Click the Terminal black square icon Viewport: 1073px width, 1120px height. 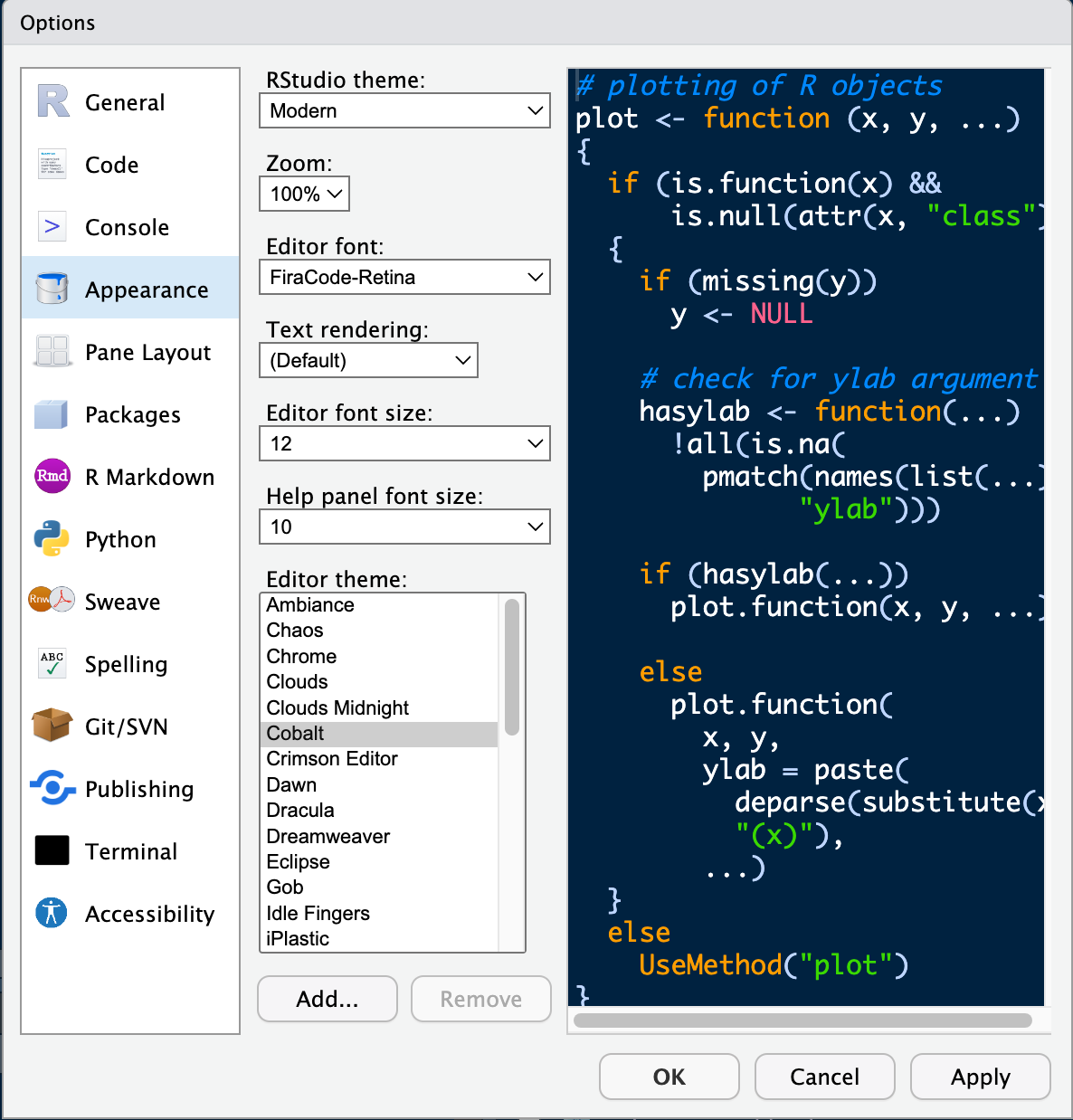(52, 850)
